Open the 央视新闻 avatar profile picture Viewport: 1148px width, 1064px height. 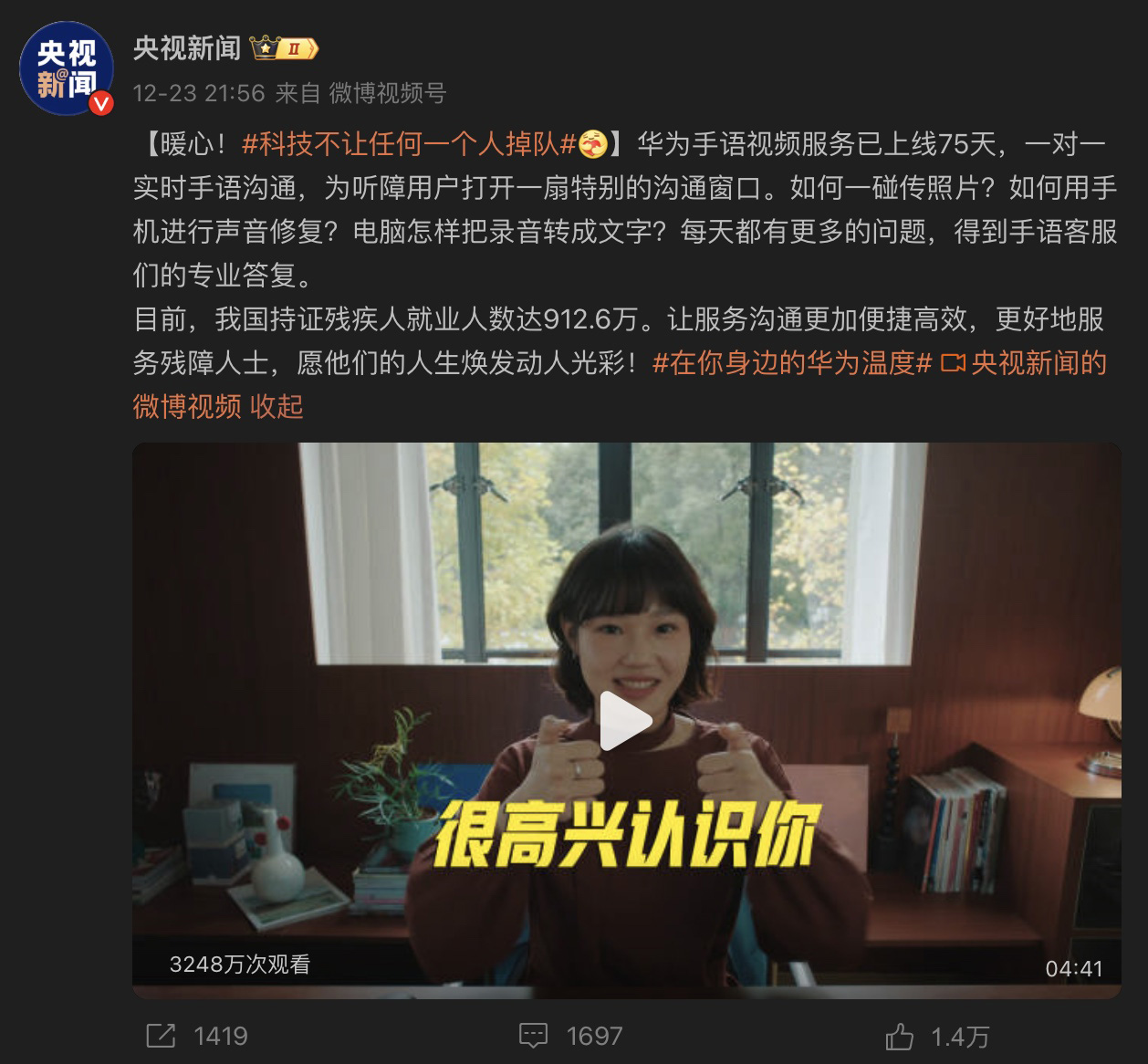point(68,69)
